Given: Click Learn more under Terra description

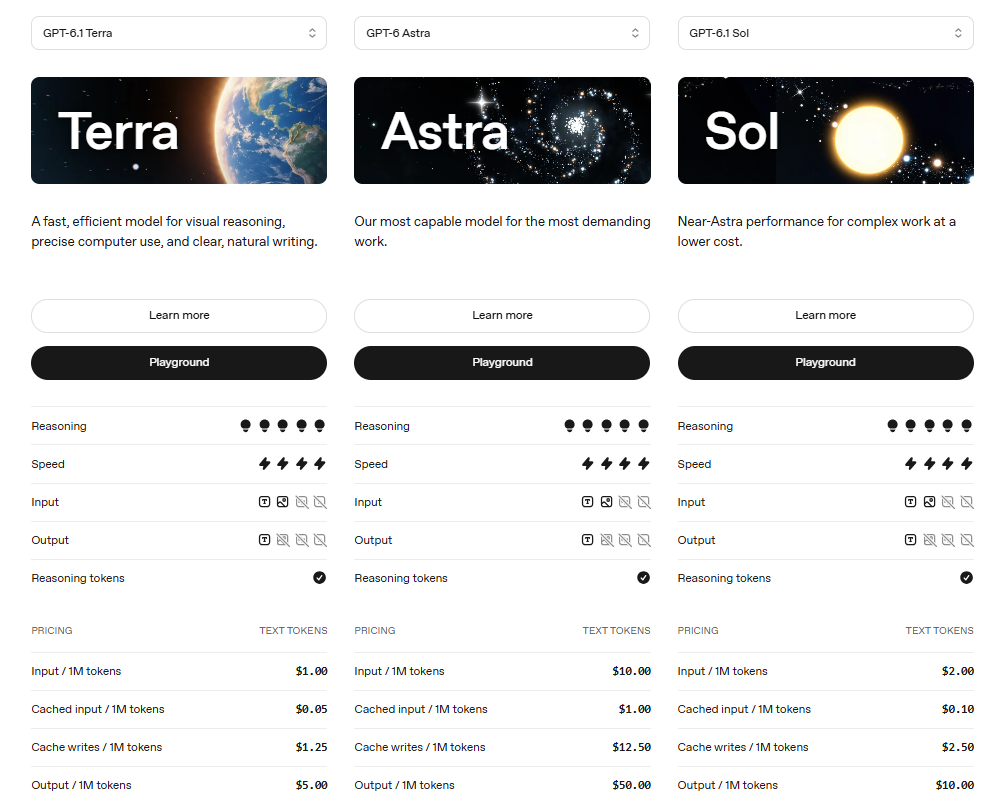Looking at the screenshot, I should pyautogui.click(x=179, y=315).
